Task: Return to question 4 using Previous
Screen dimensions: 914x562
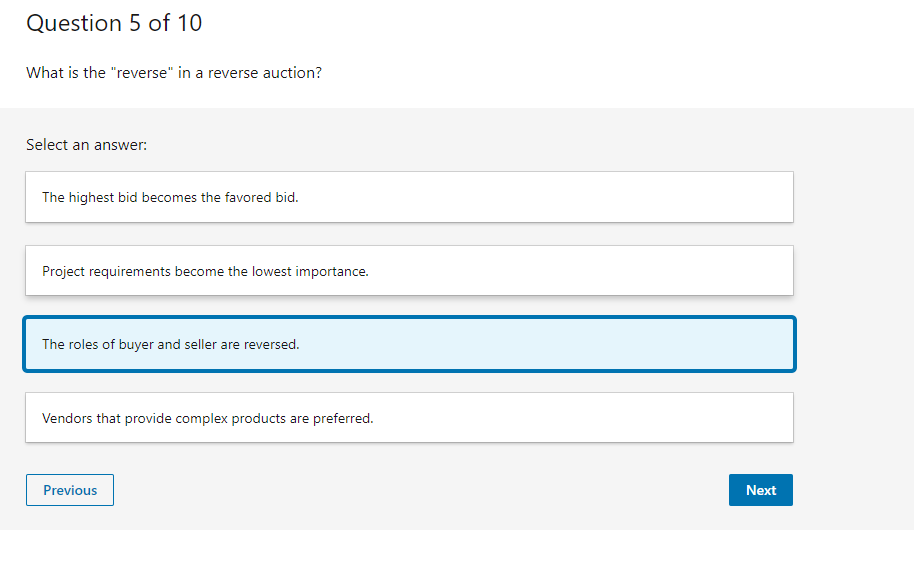Action: pos(70,490)
